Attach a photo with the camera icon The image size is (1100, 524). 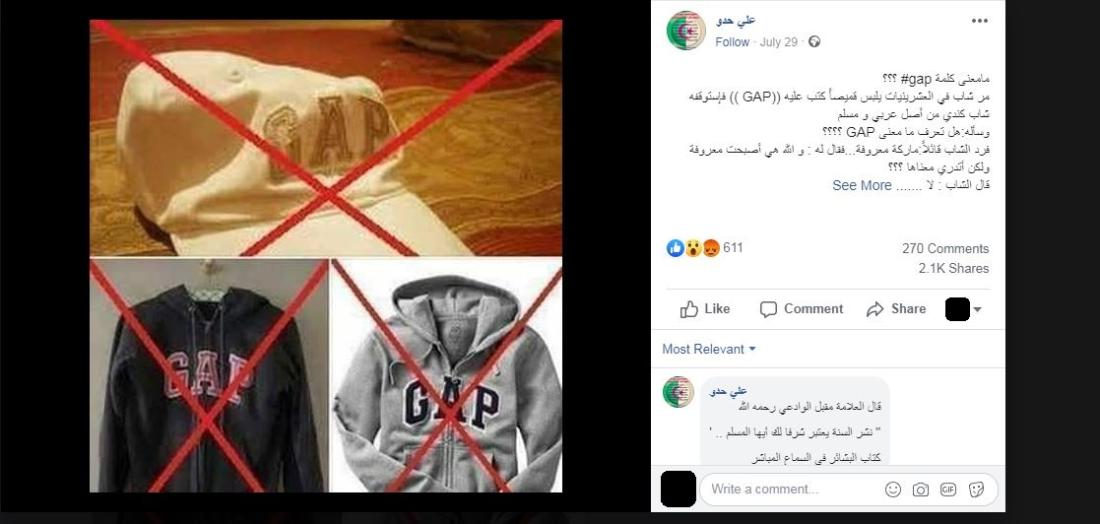point(920,490)
